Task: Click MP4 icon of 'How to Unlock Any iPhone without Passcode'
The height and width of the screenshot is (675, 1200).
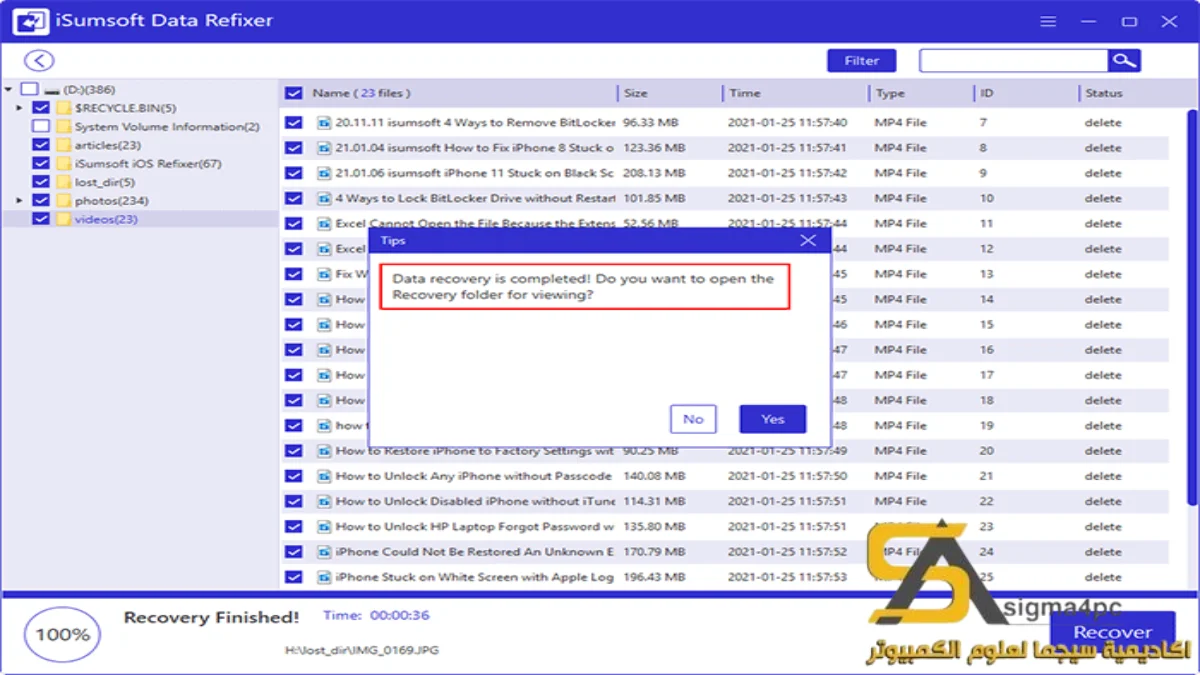Action: pyautogui.click(x=324, y=476)
